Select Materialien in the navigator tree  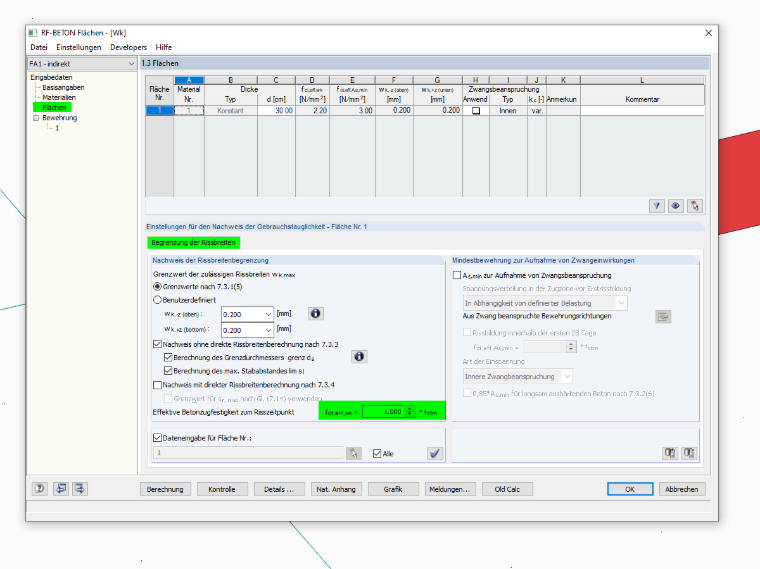pos(59,97)
